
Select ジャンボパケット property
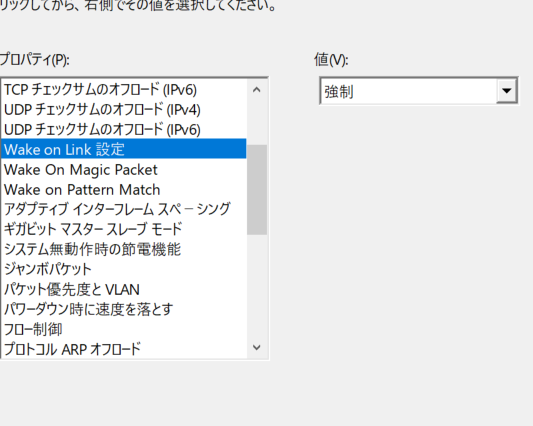click(124, 270)
